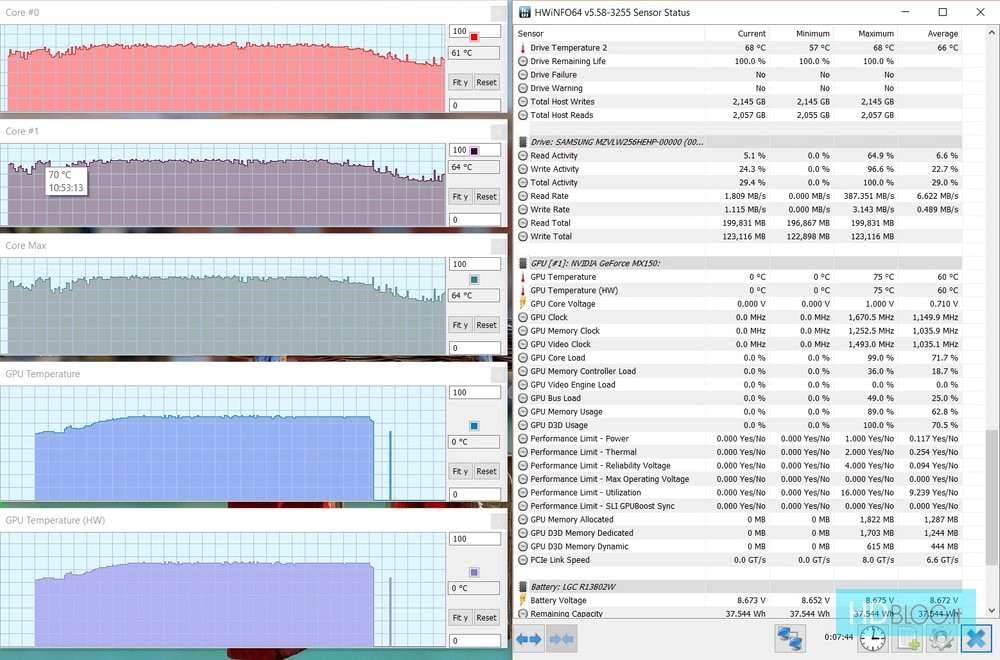Close sensor status with the blue X icon

point(976,638)
